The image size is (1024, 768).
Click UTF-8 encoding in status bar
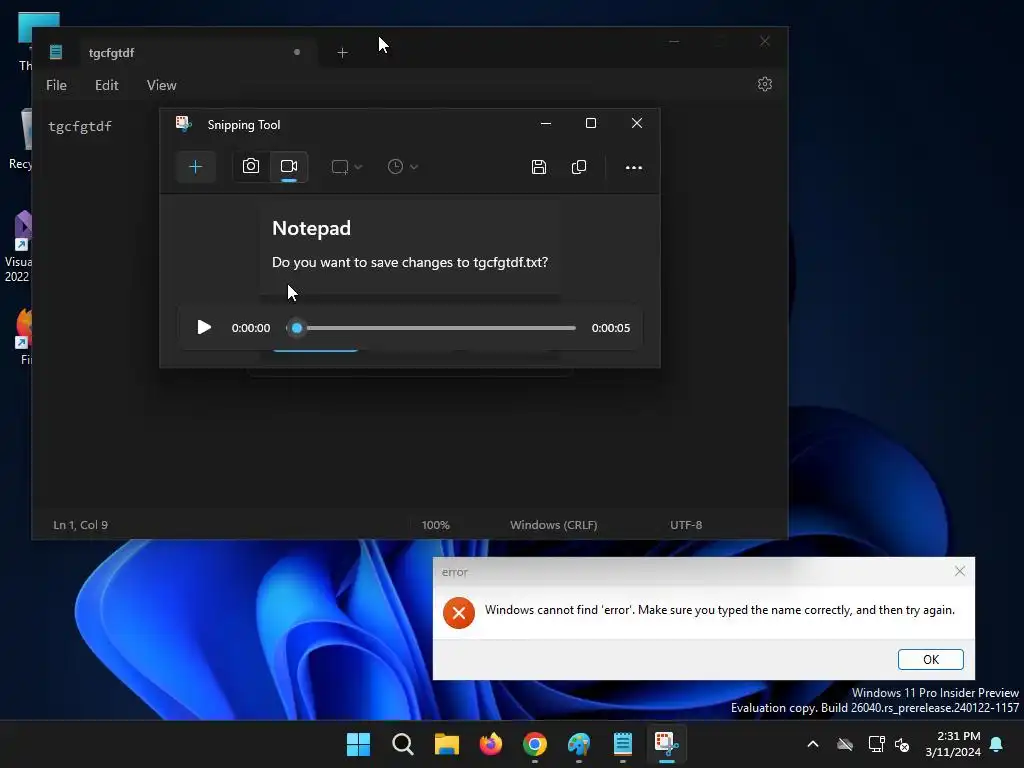pyautogui.click(x=686, y=525)
